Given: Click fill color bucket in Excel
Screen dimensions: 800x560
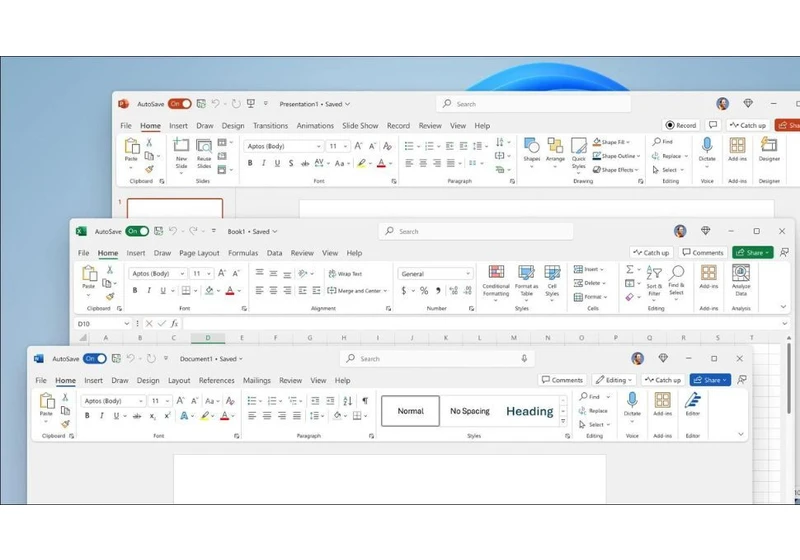Looking at the screenshot, I should click(209, 290).
